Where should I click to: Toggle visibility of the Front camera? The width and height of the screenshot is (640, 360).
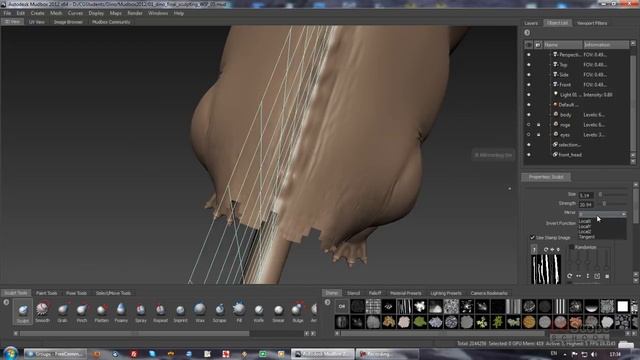tap(529, 84)
